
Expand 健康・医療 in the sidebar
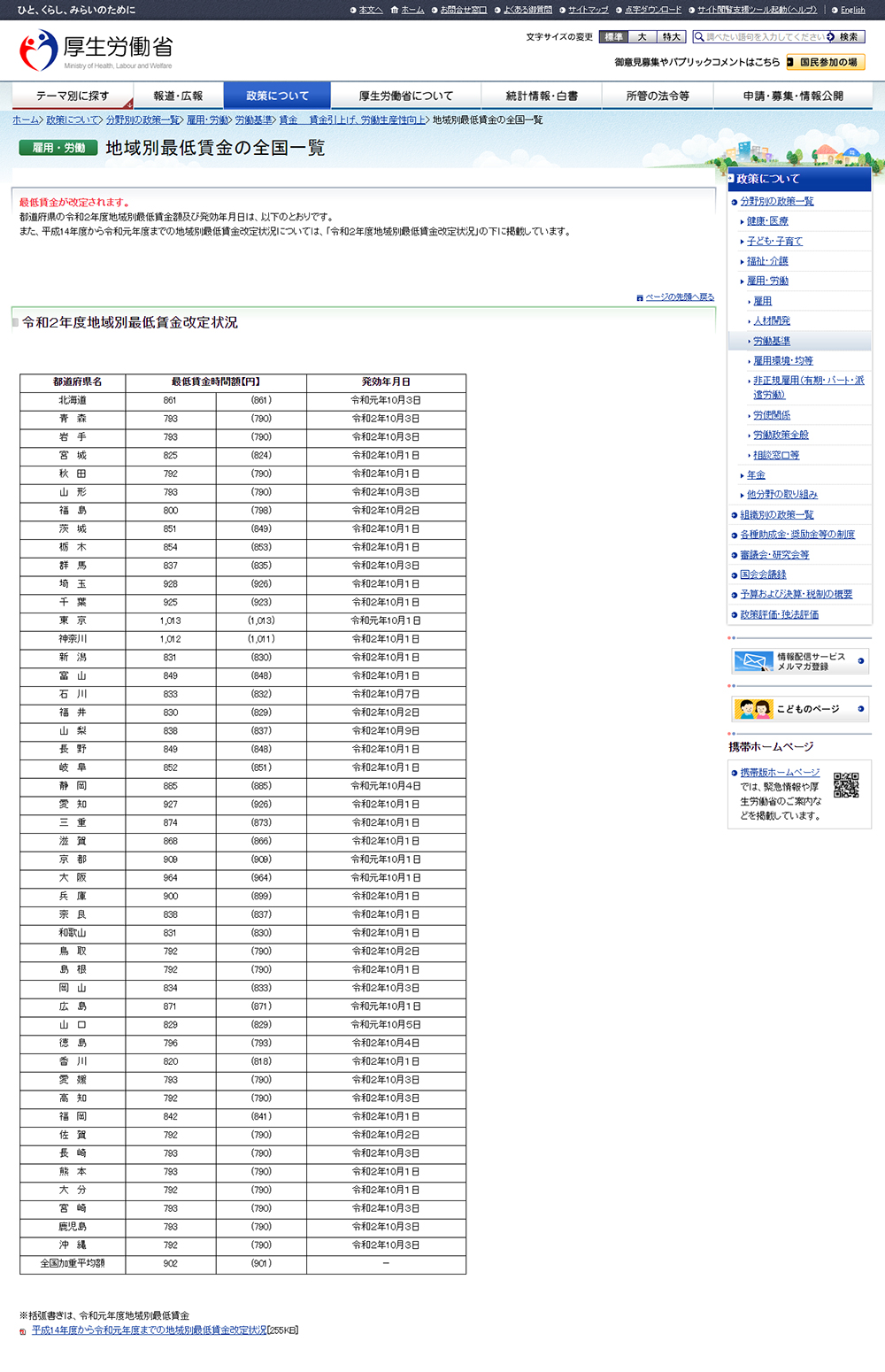click(x=768, y=221)
